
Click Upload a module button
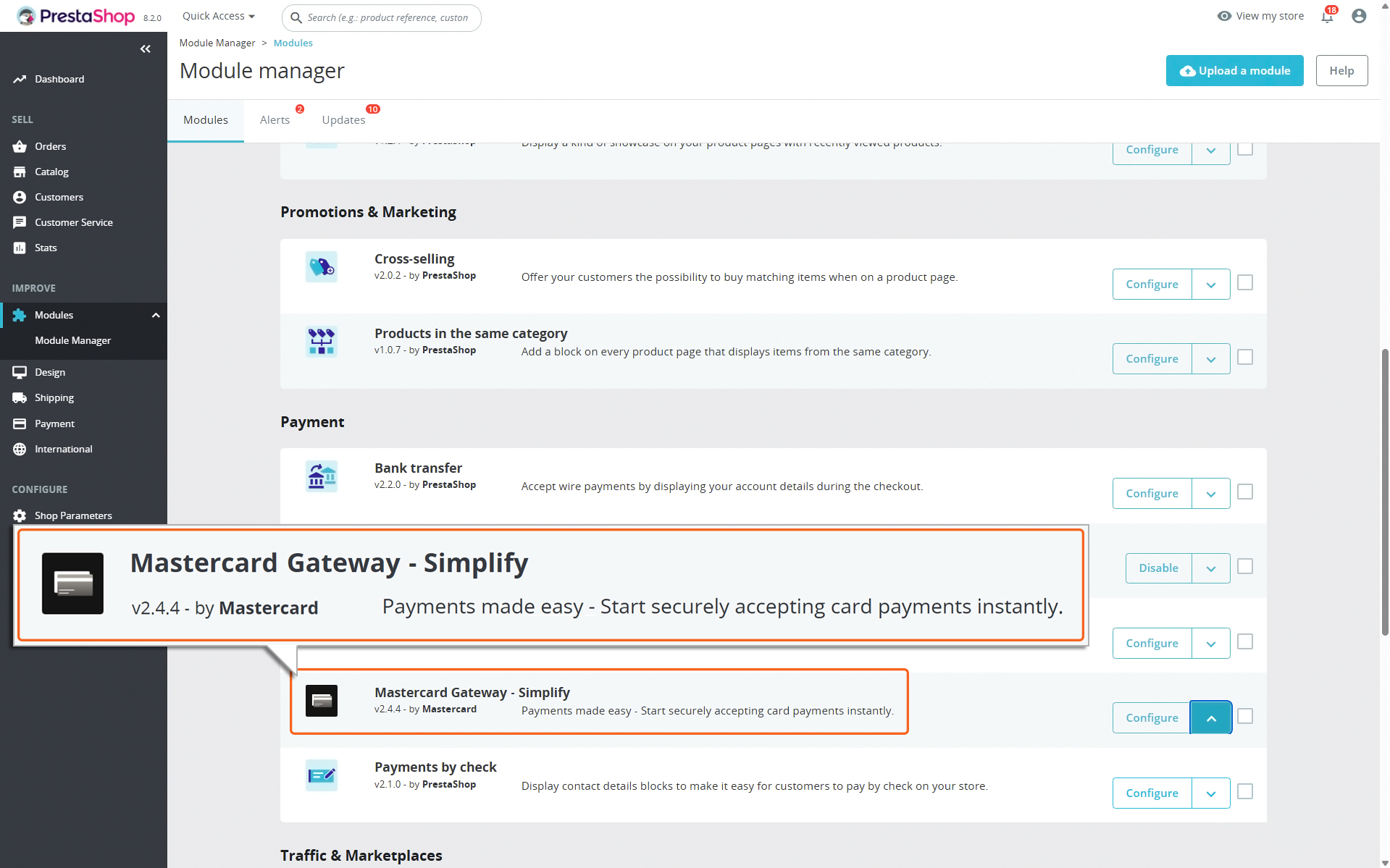[x=1234, y=70]
